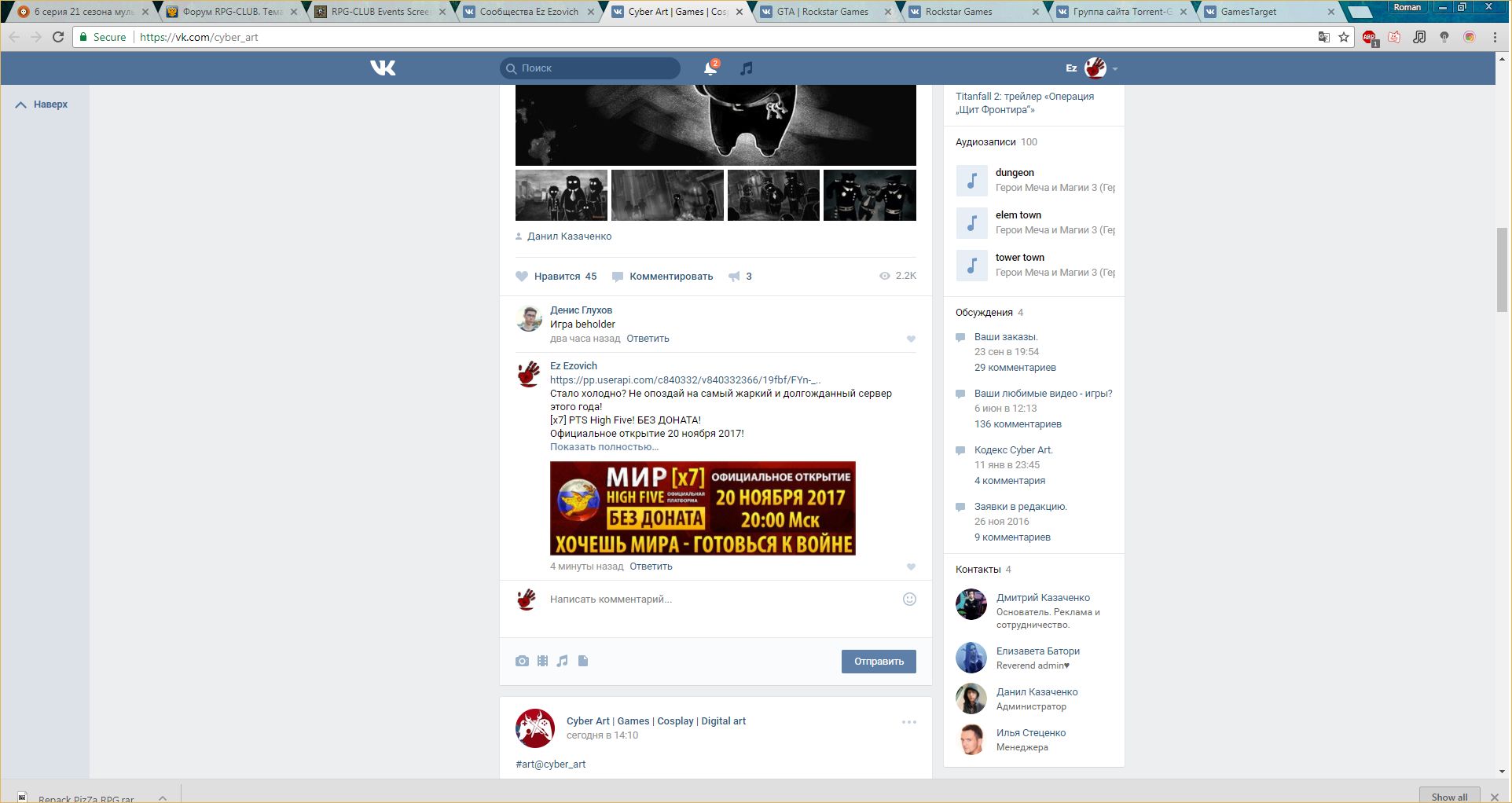Switch to the Группа сайта Torrent tab
Image resolution: width=1512 pixels, height=803 pixels.
click(x=1121, y=12)
